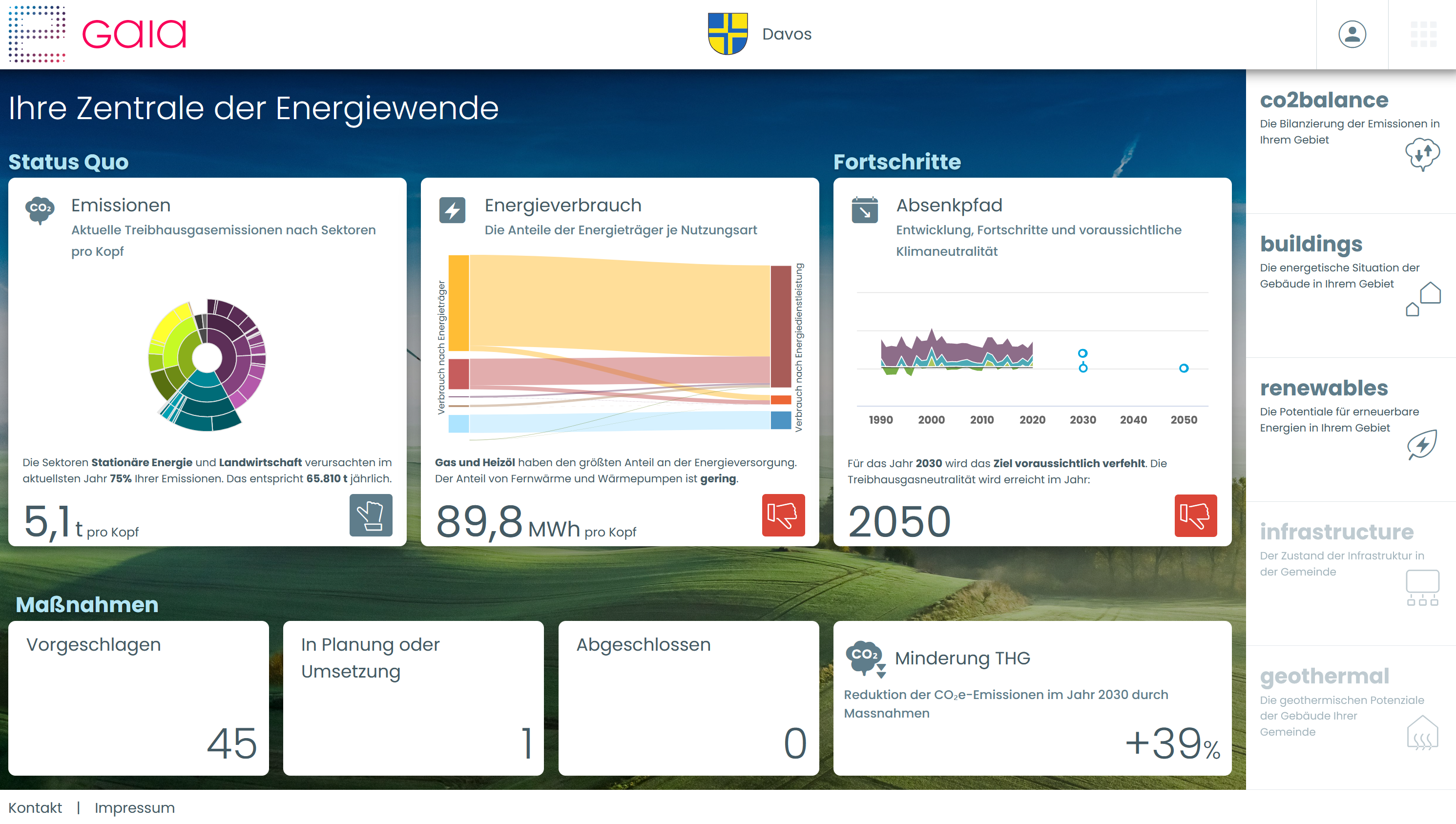Open the apps grid menu icon
The height and width of the screenshot is (824, 1456).
click(1423, 35)
